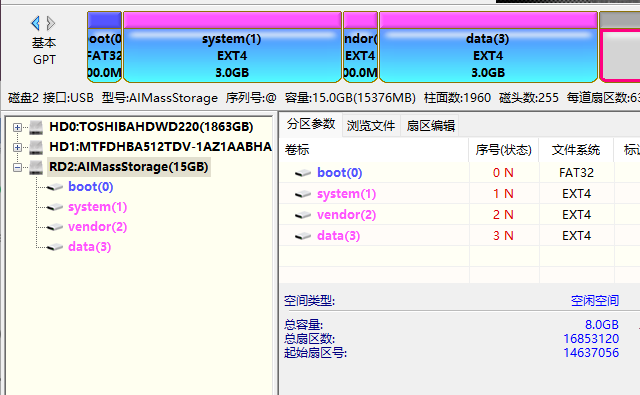The height and width of the screenshot is (395, 640).
Task: Click the 16853120 total sectors value
Action: click(591, 339)
